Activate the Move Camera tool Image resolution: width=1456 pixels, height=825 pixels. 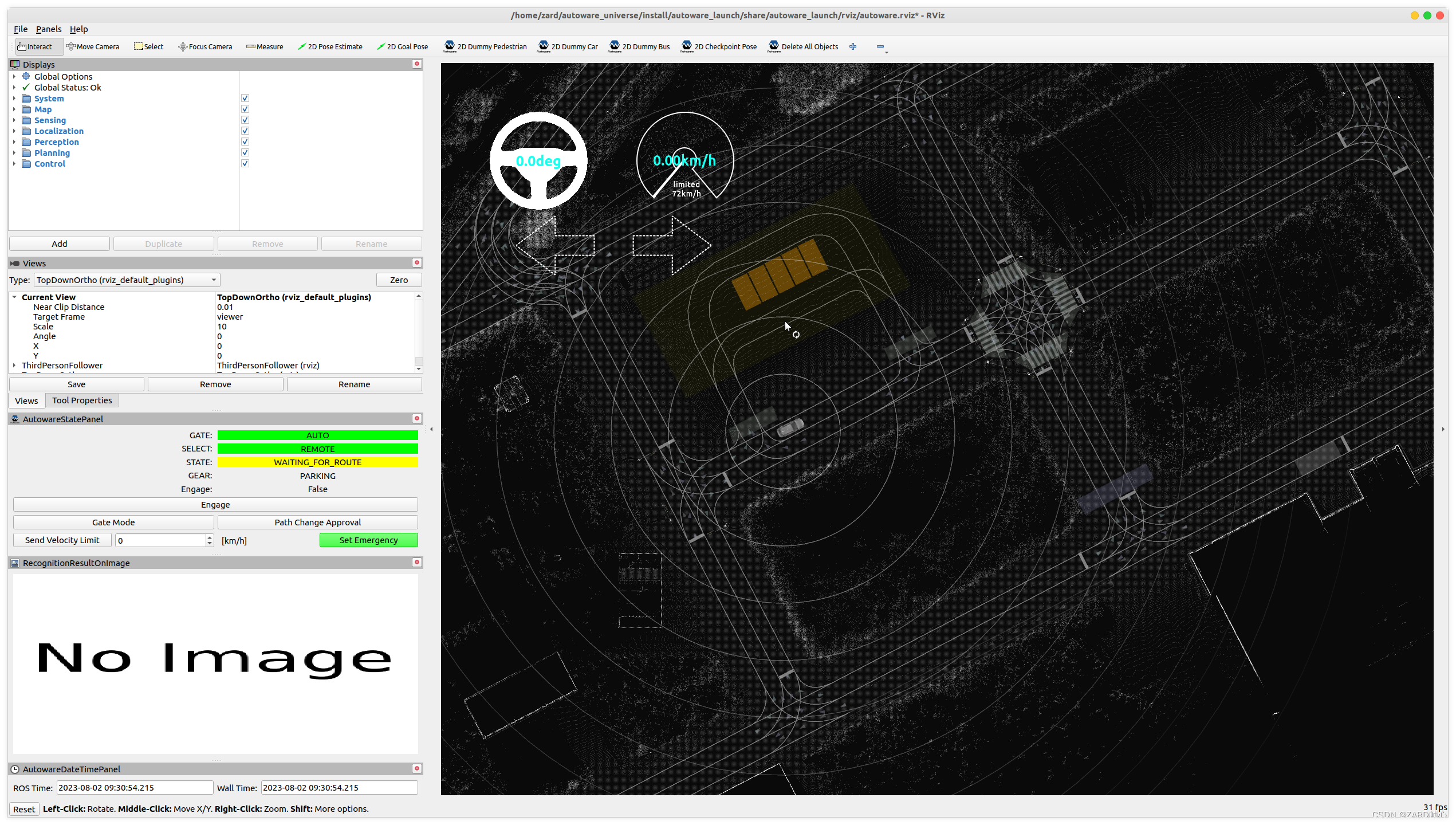click(x=93, y=46)
